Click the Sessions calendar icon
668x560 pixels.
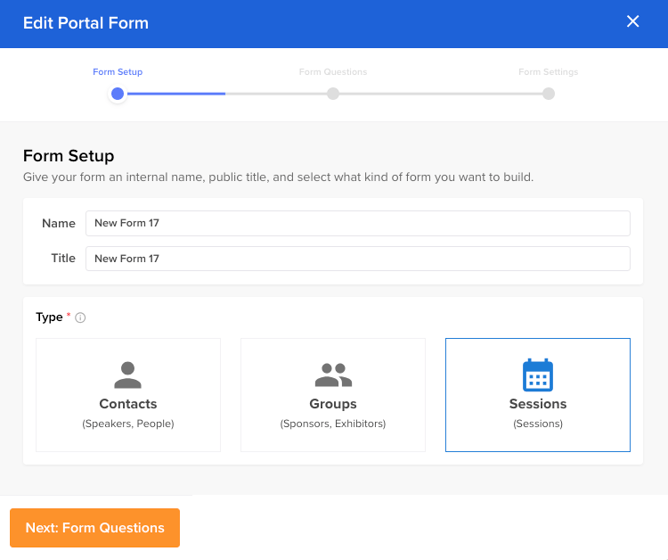coord(538,375)
